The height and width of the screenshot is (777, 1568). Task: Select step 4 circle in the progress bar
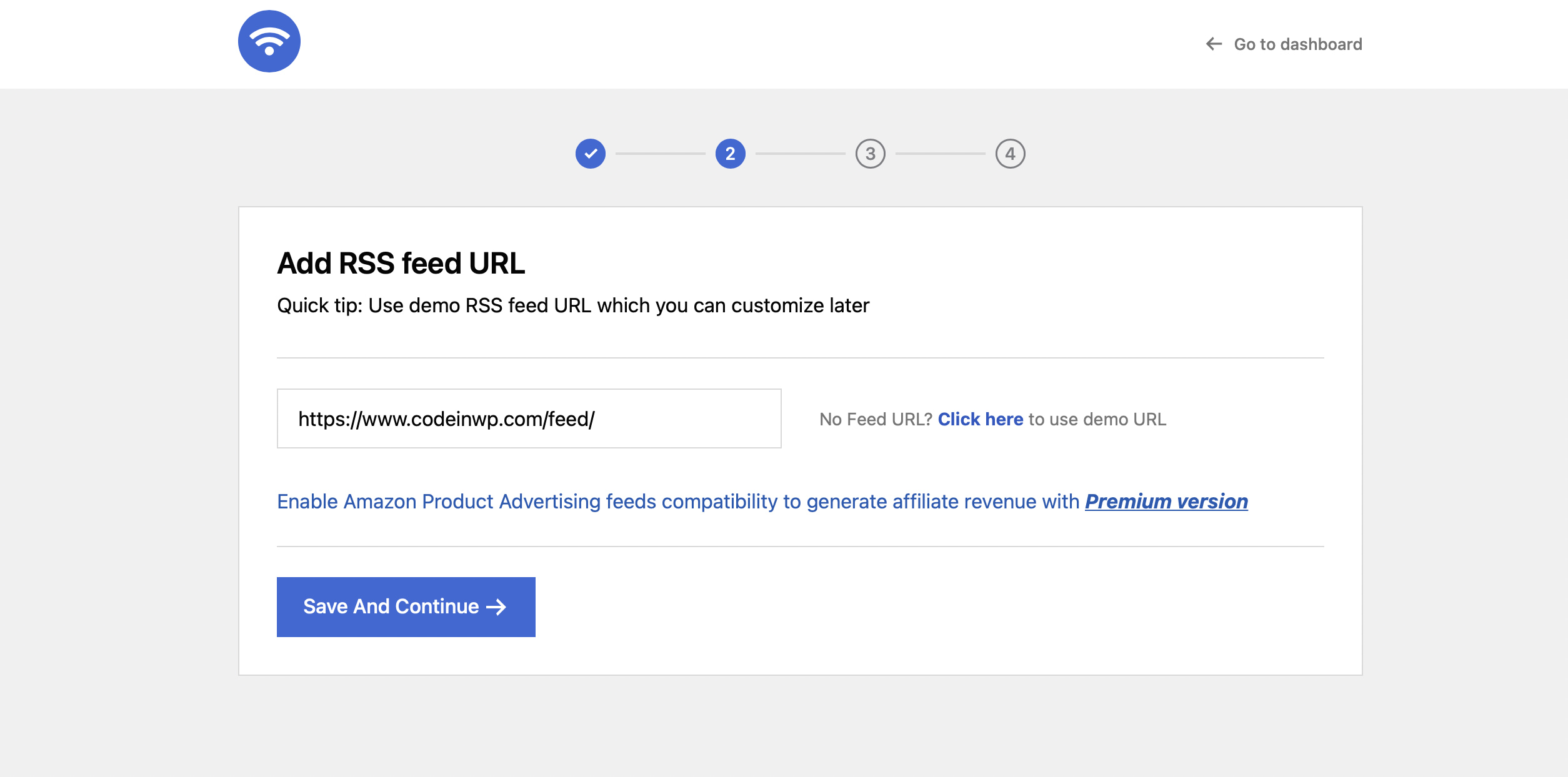tap(1010, 154)
